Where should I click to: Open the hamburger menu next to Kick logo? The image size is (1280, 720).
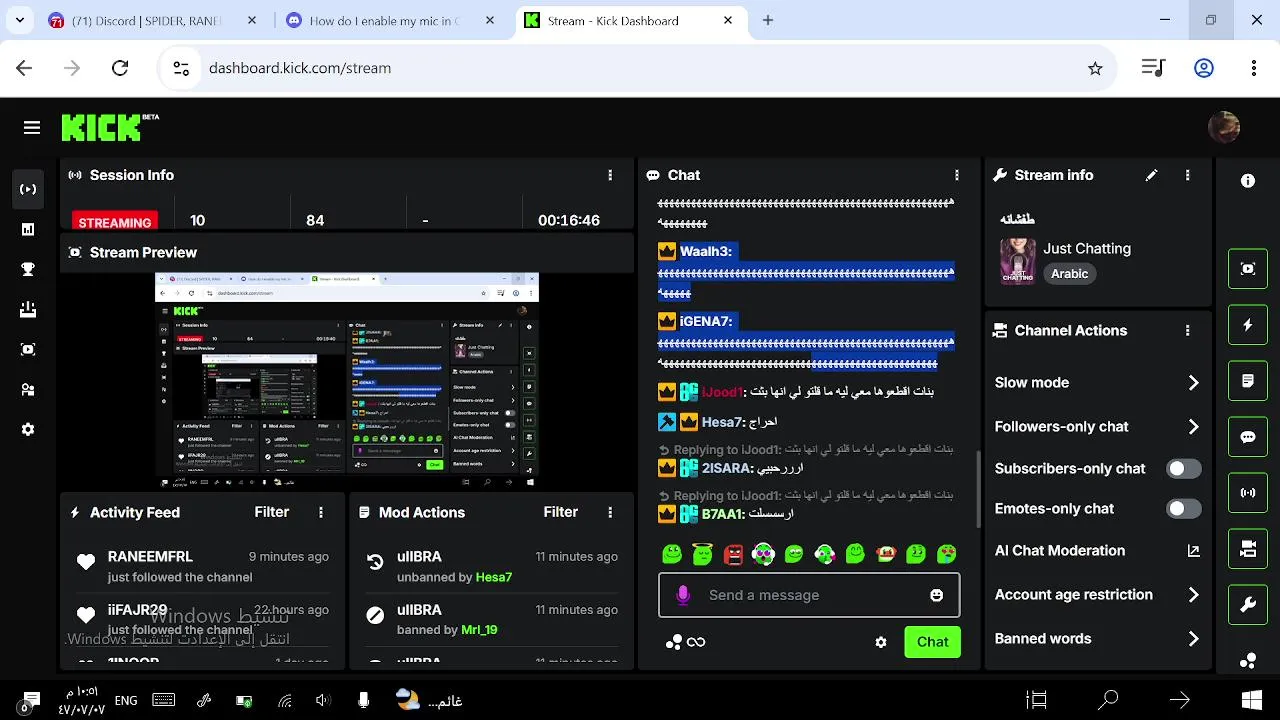[x=32, y=127]
